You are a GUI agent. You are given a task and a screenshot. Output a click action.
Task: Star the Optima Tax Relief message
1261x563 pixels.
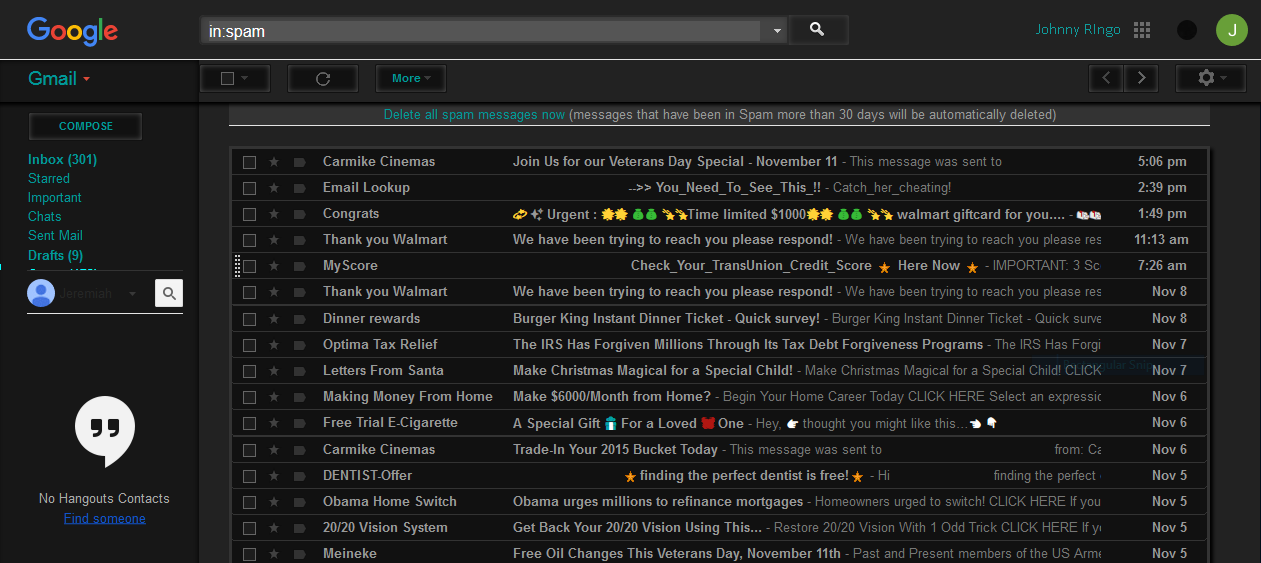coord(274,344)
